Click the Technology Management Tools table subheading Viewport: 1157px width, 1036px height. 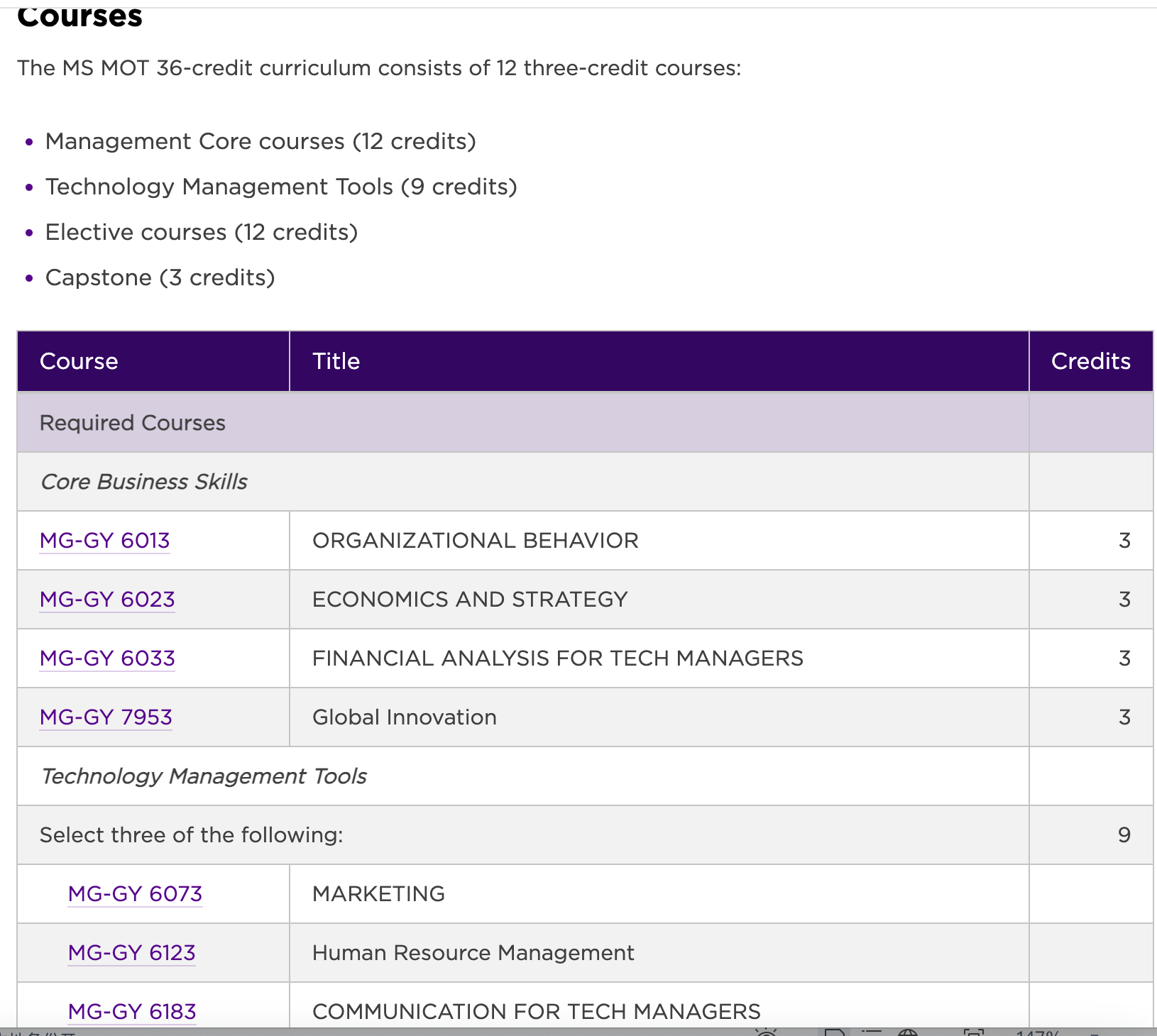tap(204, 776)
